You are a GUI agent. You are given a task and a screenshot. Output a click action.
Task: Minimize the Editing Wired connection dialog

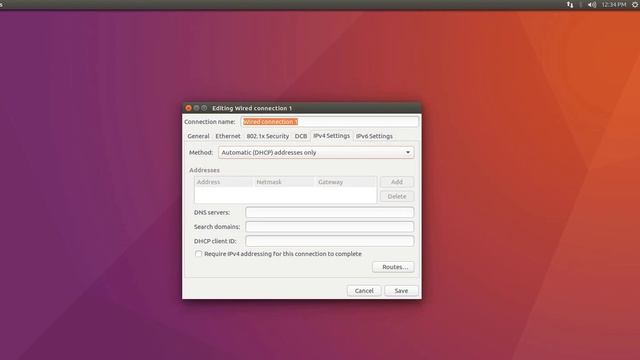pyautogui.click(x=196, y=108)
